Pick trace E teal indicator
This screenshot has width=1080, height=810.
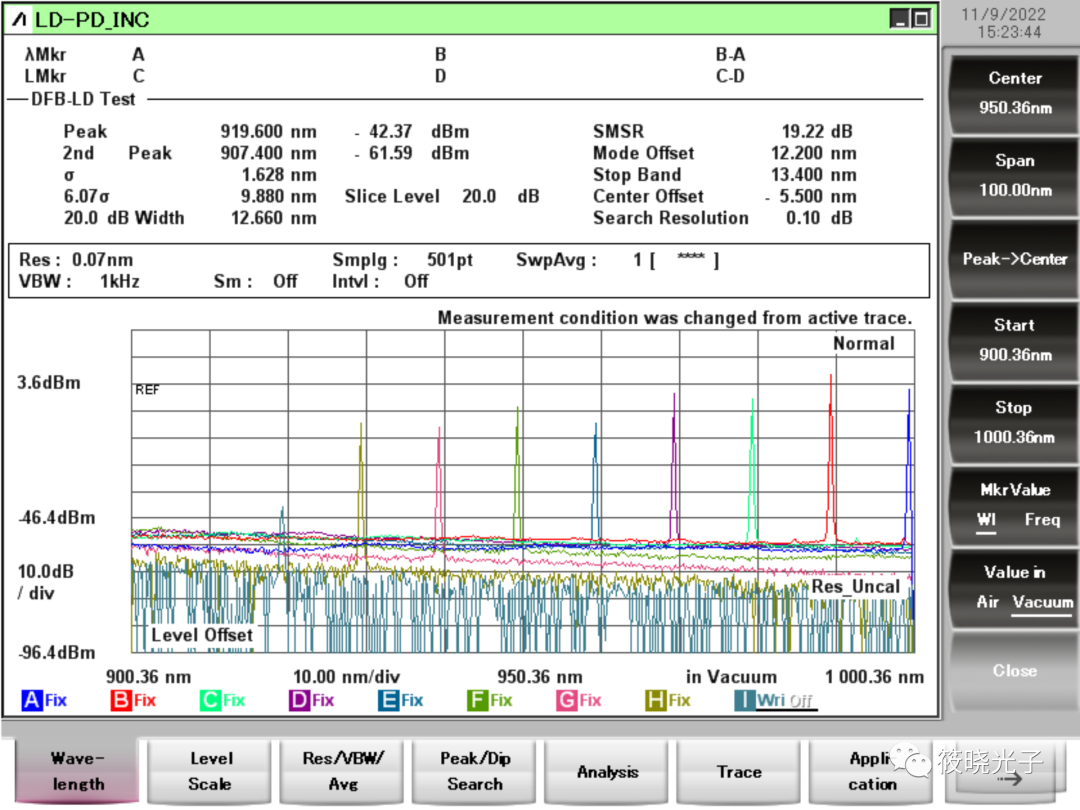pos(388,700)
